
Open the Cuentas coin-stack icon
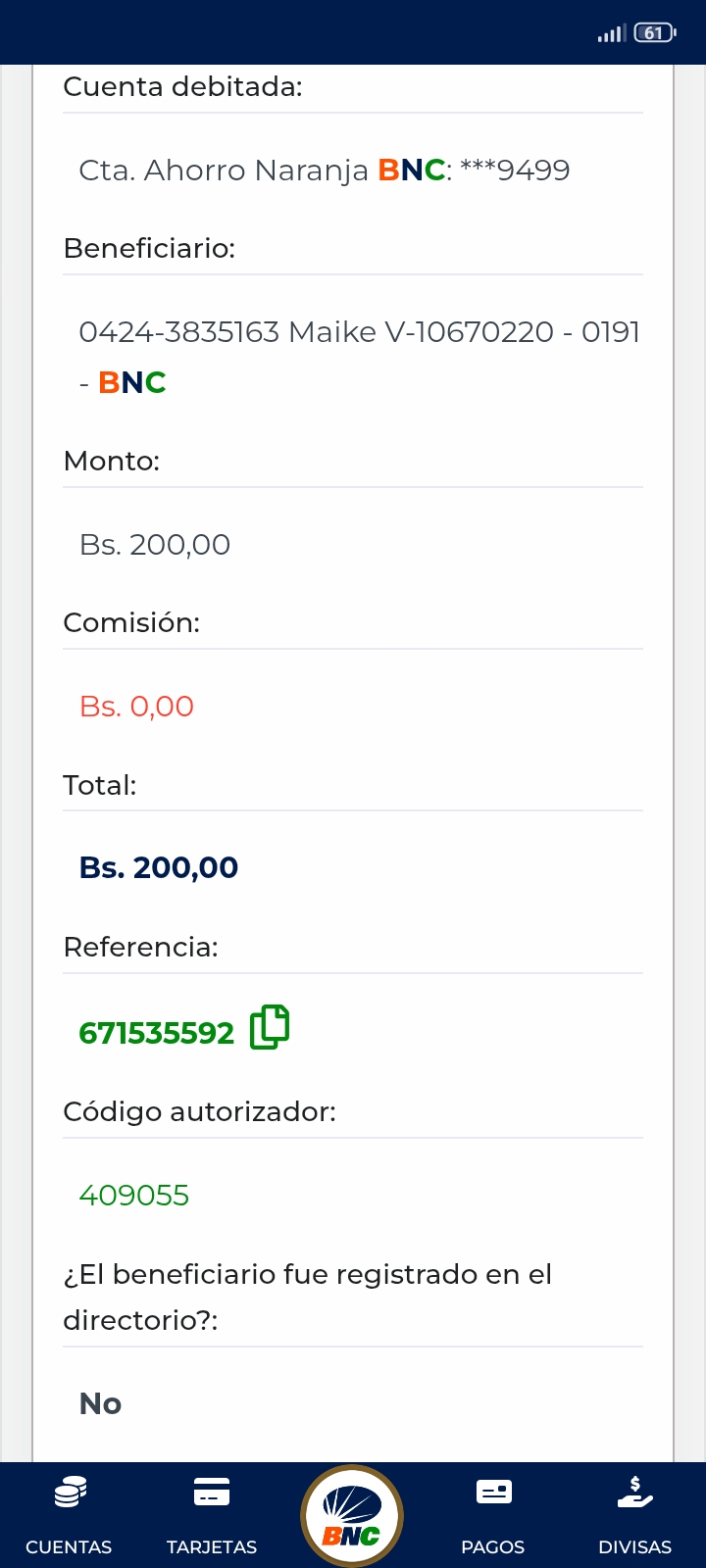tap(69, 1493)
